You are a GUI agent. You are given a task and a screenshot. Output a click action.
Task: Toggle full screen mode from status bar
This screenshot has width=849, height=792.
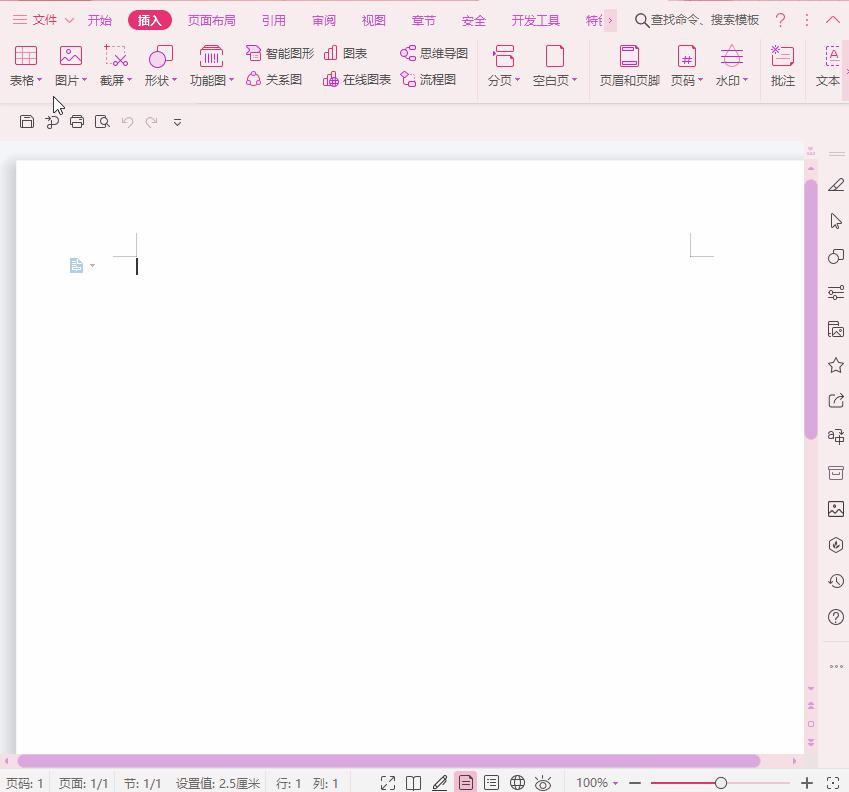pos(387,783)
